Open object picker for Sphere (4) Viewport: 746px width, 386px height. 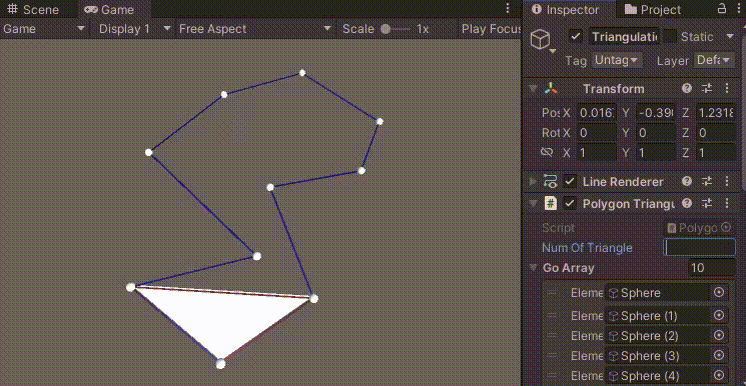(719, 375)
